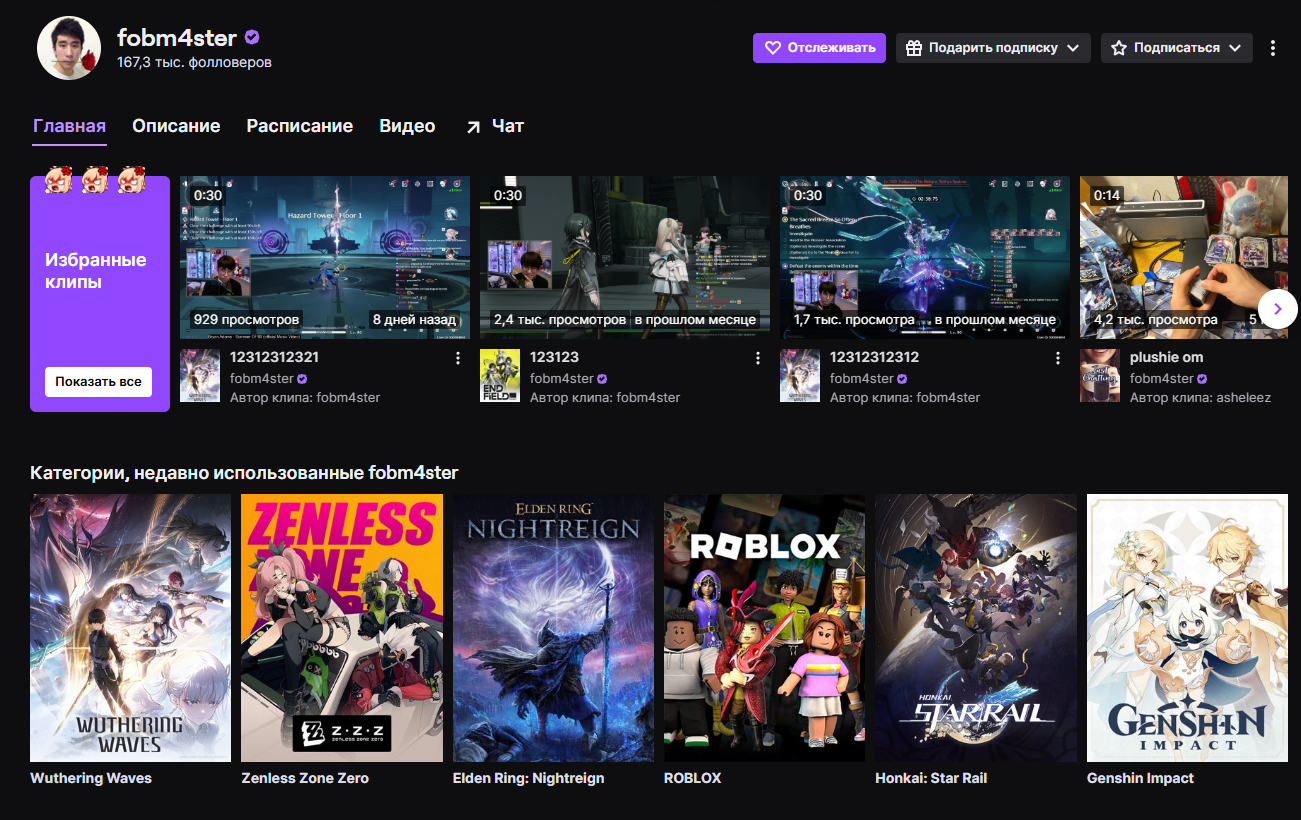Play the clip titled 12312312321
This screenshot has width=1301, height=820.
[325, 258]
